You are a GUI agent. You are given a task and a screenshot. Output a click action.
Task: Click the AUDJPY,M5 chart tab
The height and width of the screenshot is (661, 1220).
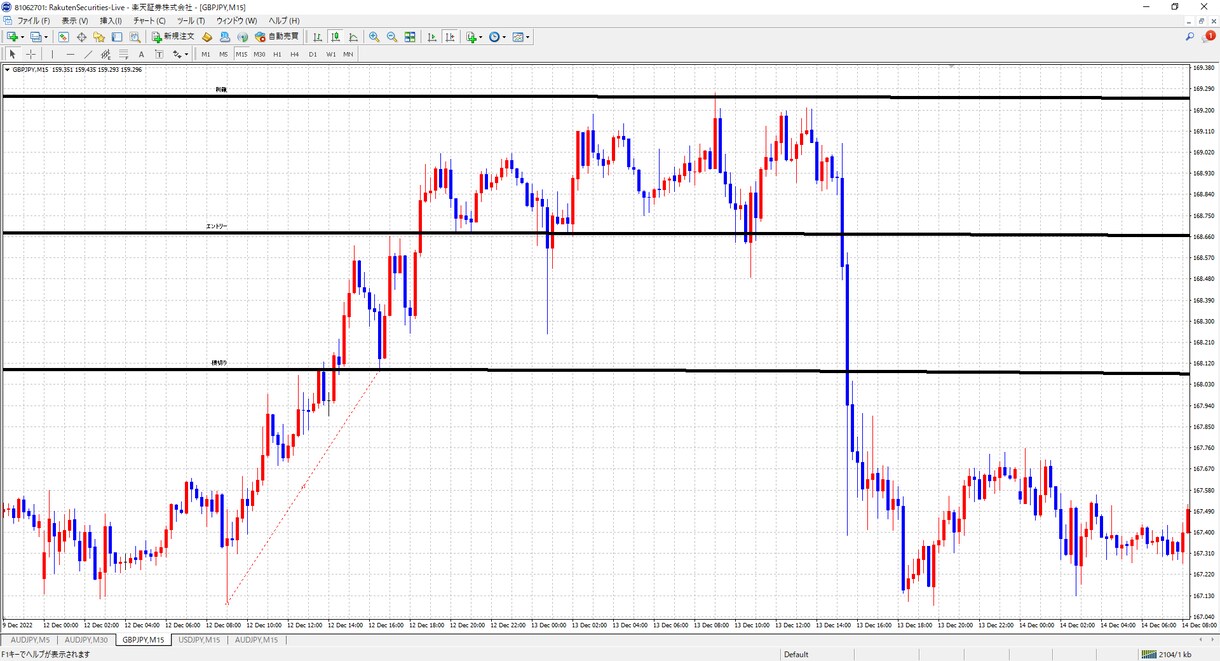30,640
